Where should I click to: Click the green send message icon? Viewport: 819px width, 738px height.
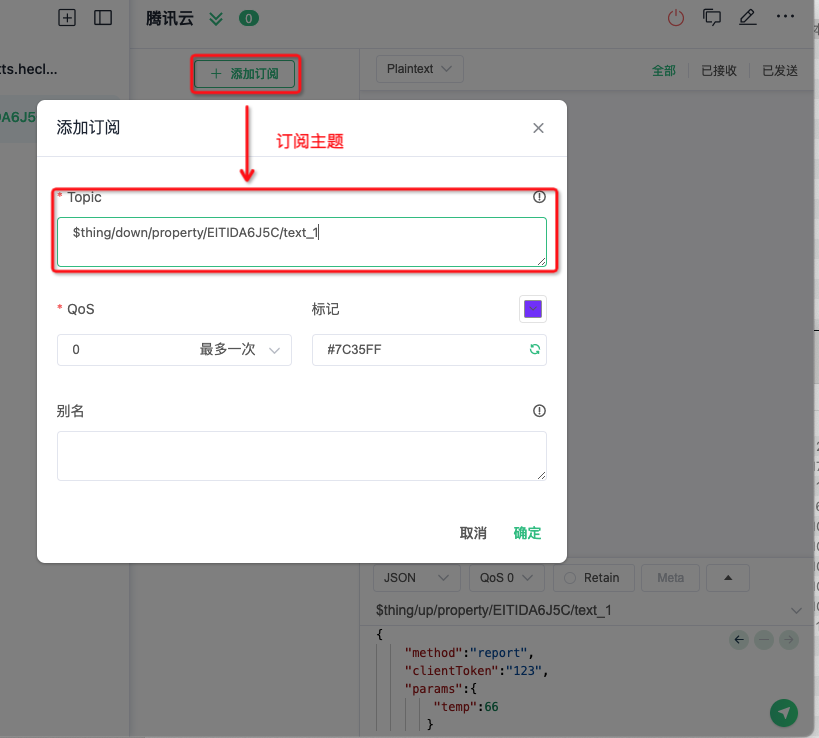pos(785,712)
